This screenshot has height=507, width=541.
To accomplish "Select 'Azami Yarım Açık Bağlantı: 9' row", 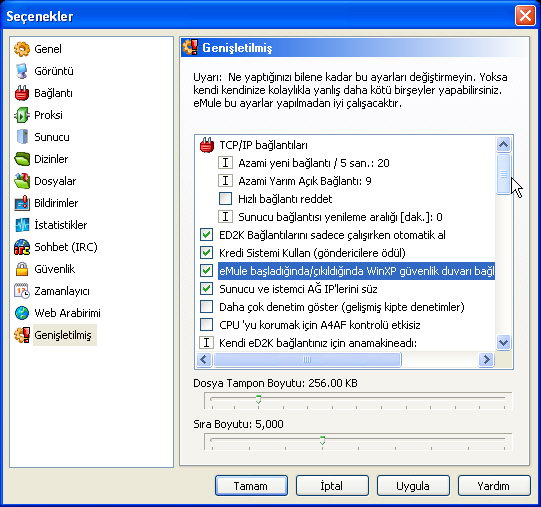I will [x=305, y=181].
